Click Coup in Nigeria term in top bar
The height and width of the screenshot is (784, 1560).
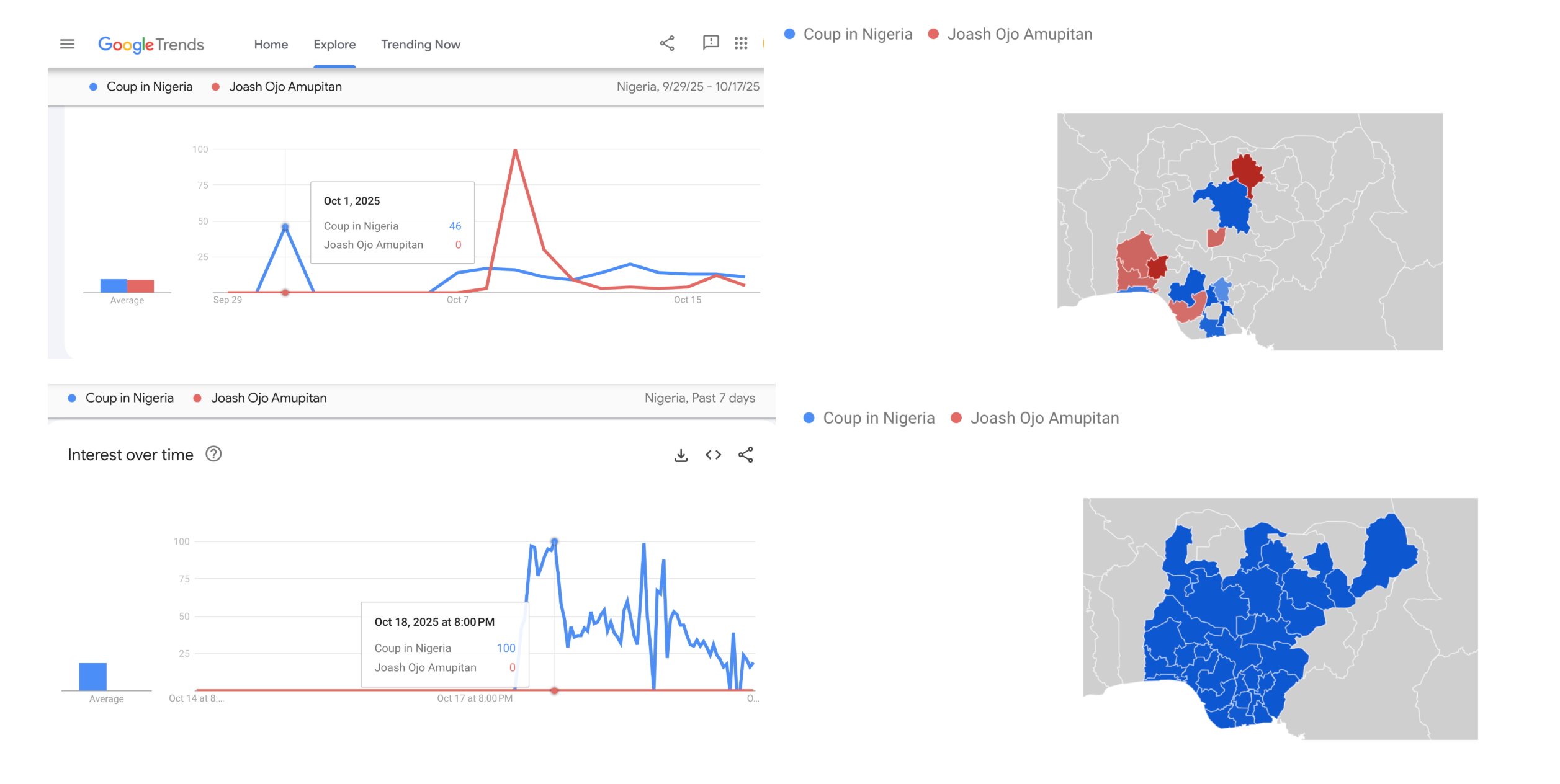(x=149, y=87)
